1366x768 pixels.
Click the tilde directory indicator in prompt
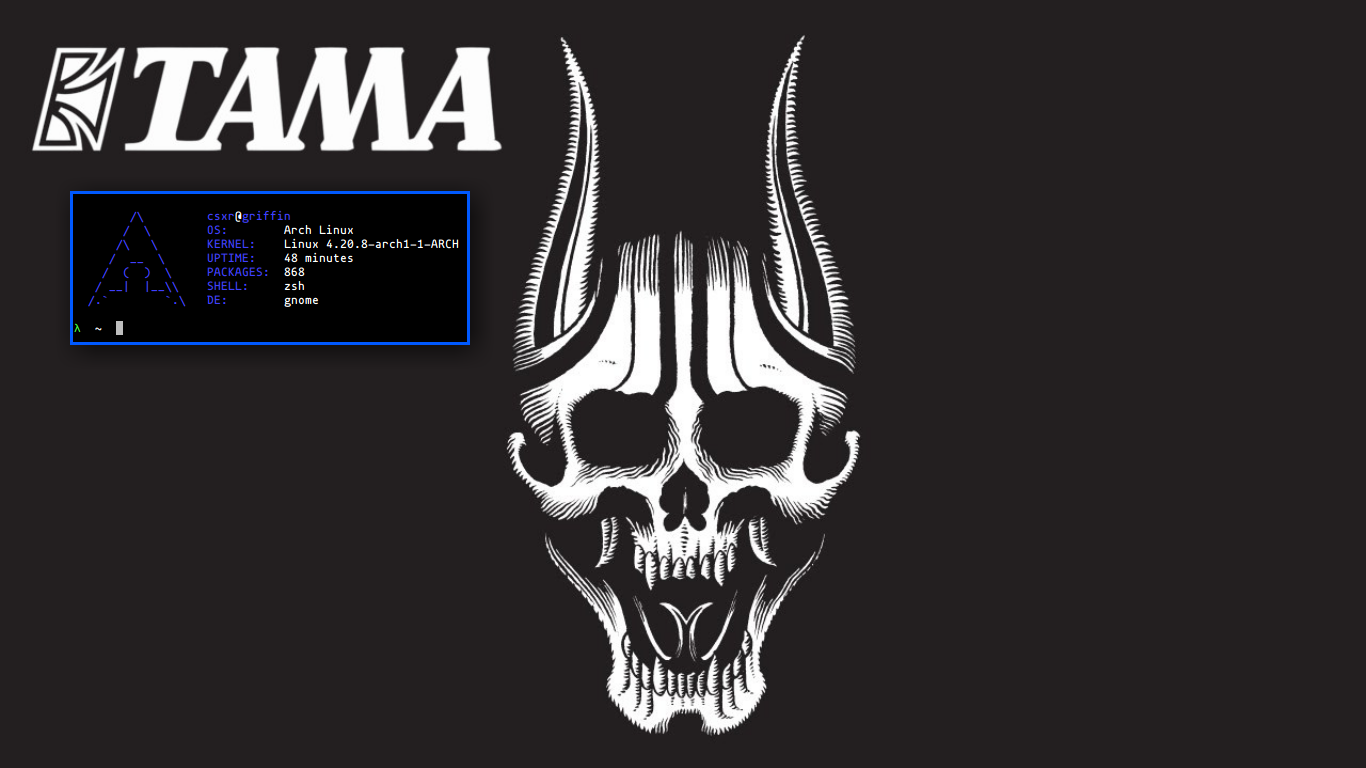98,328
